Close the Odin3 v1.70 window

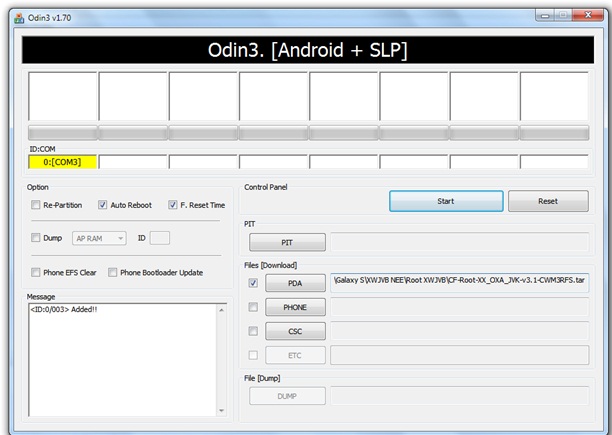(x=588, y=15)
